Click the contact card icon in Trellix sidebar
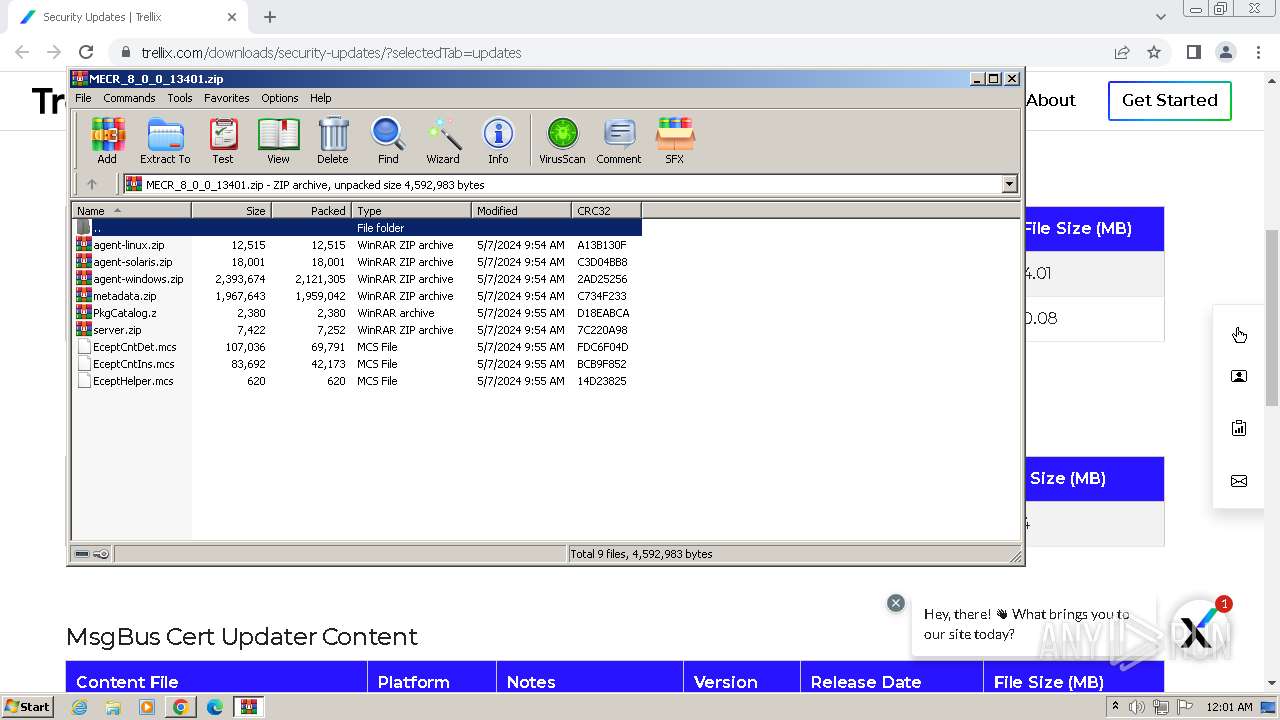1280x720 pixels. click(1239, 376)
